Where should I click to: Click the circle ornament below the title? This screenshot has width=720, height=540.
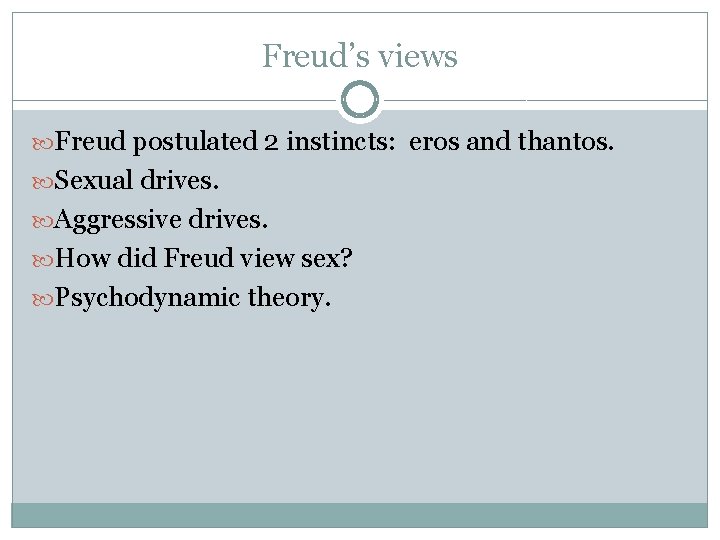(360, 100)
